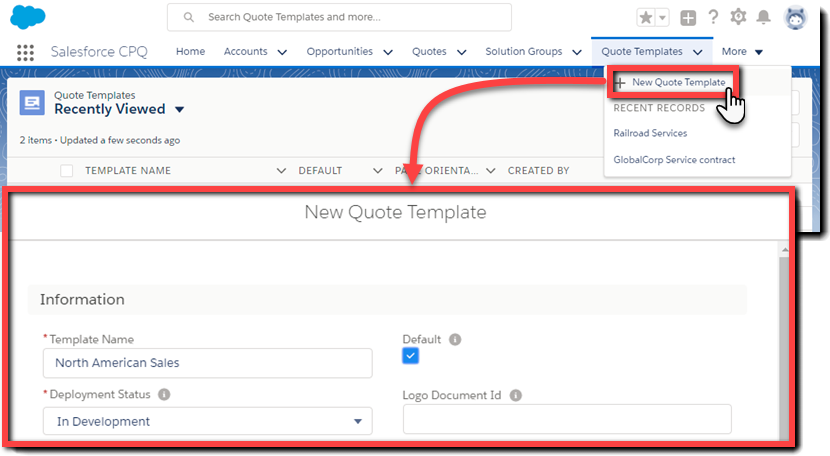Open the user profile avatar
Viewport: 830px width, 456px height.
pos(796,17)
